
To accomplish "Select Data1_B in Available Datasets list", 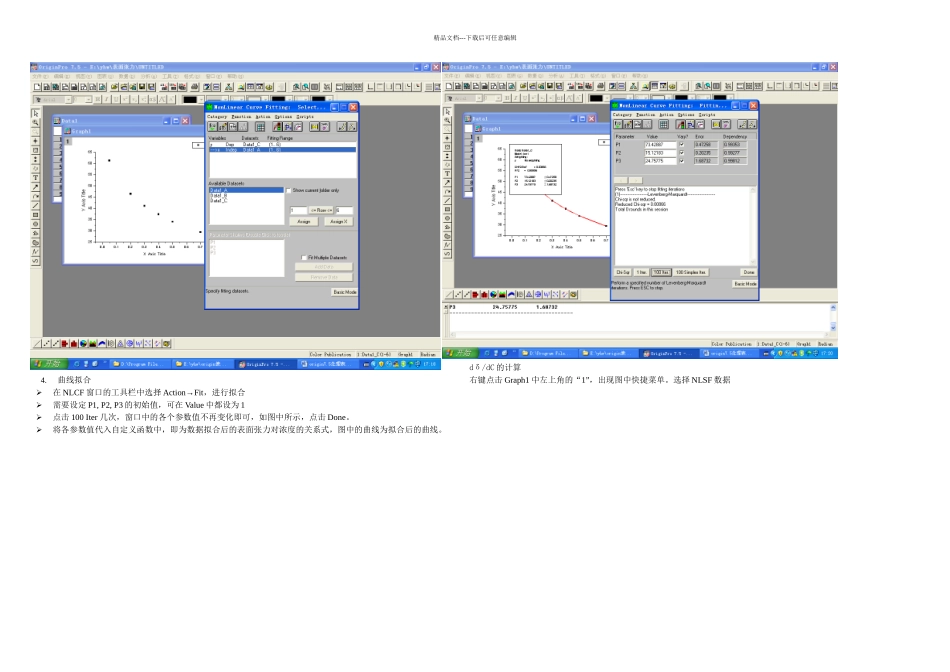I will [x=246, y=196].
